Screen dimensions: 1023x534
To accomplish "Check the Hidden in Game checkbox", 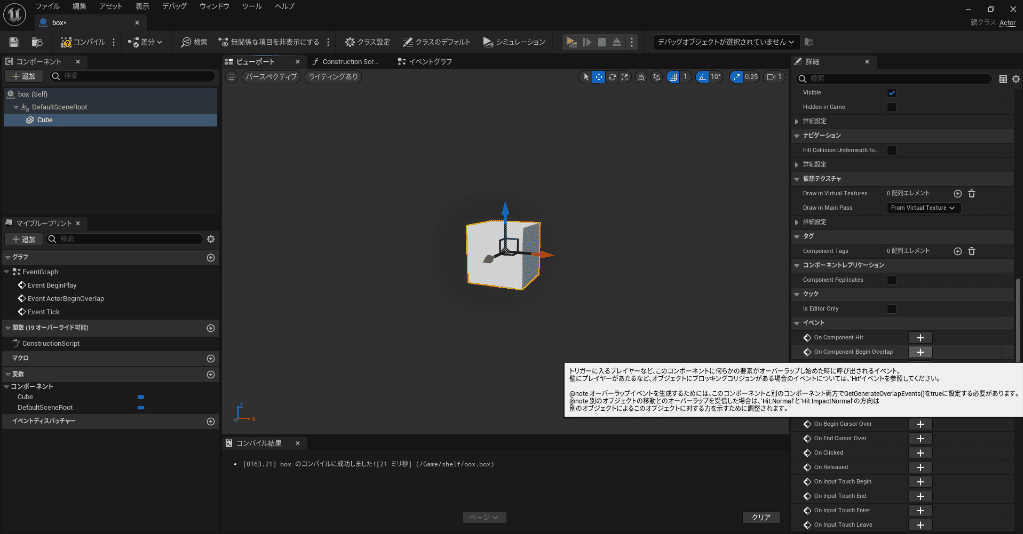I will pos(891,107).
